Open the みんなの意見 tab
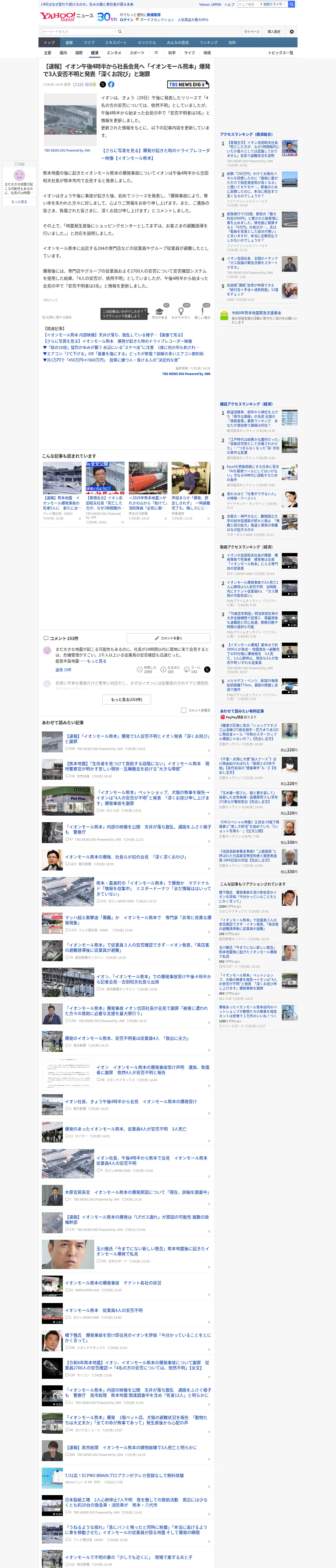336x1568 pixels. (178, 43)
